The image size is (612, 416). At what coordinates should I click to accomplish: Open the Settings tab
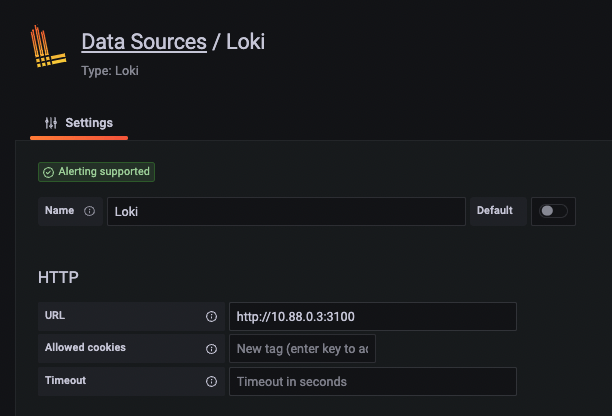point(79,123)
